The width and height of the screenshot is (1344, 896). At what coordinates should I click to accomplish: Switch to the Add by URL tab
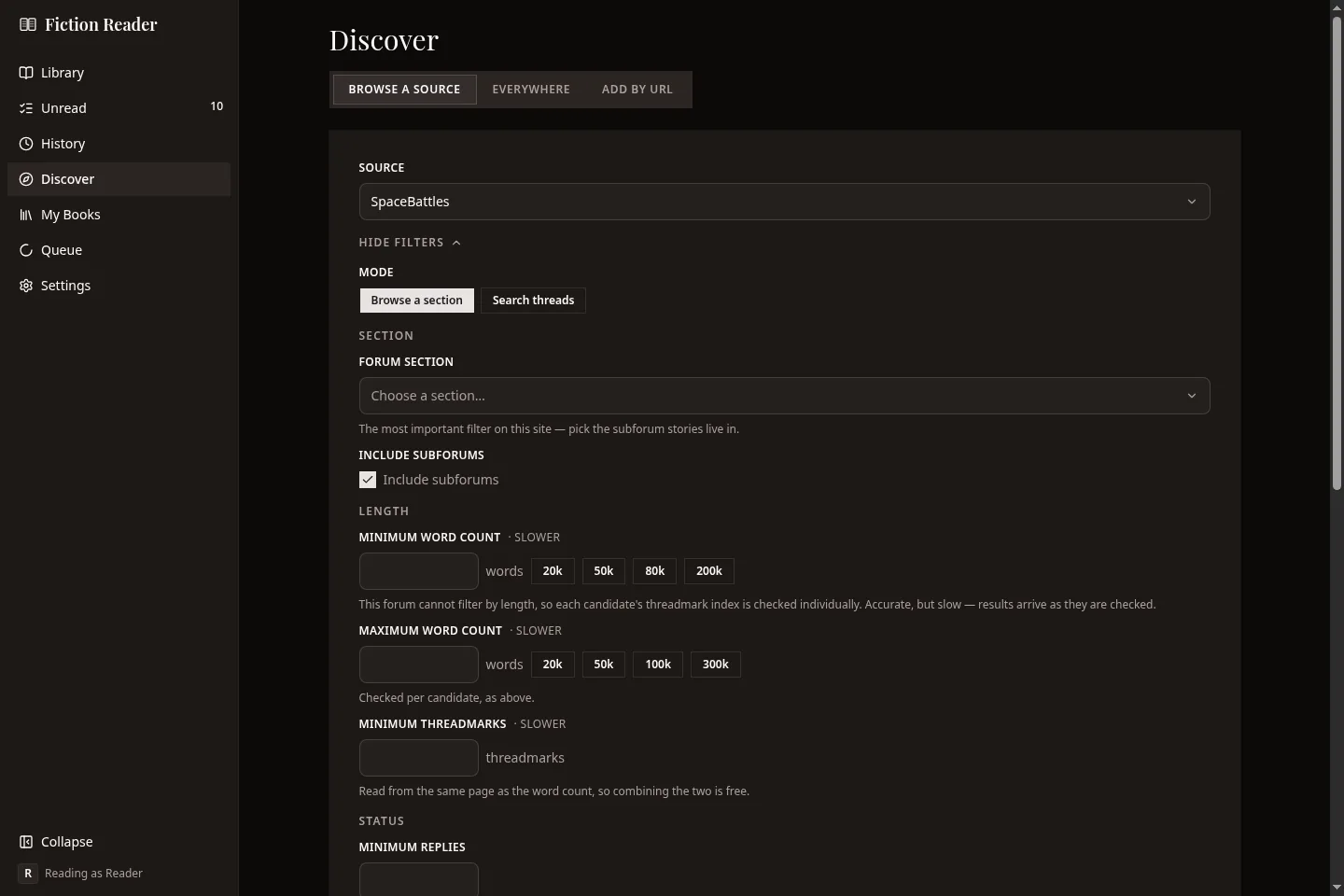click(637, 90)
